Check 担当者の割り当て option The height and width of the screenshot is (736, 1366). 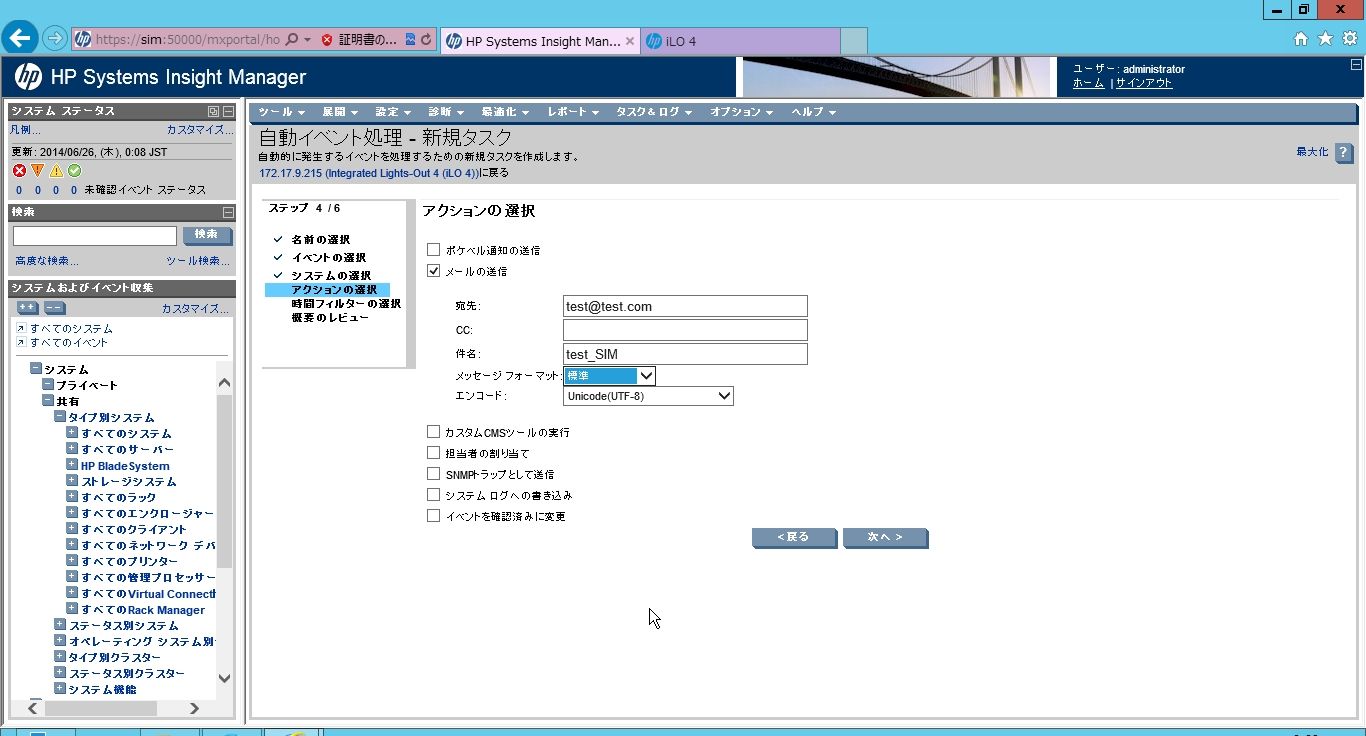[433, 453]
